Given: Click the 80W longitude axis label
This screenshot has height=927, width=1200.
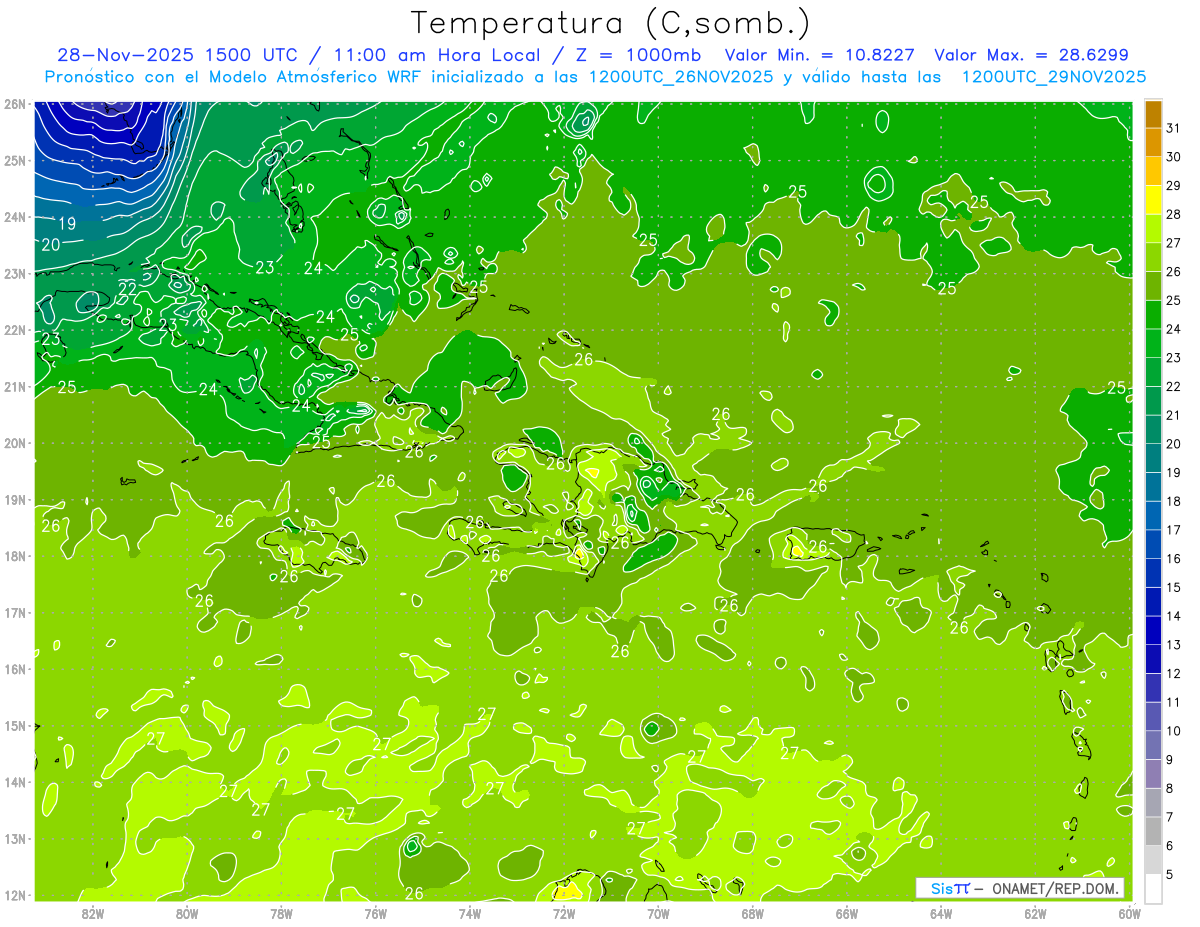Looking at the screenshot, I should [x=187, y=913].
